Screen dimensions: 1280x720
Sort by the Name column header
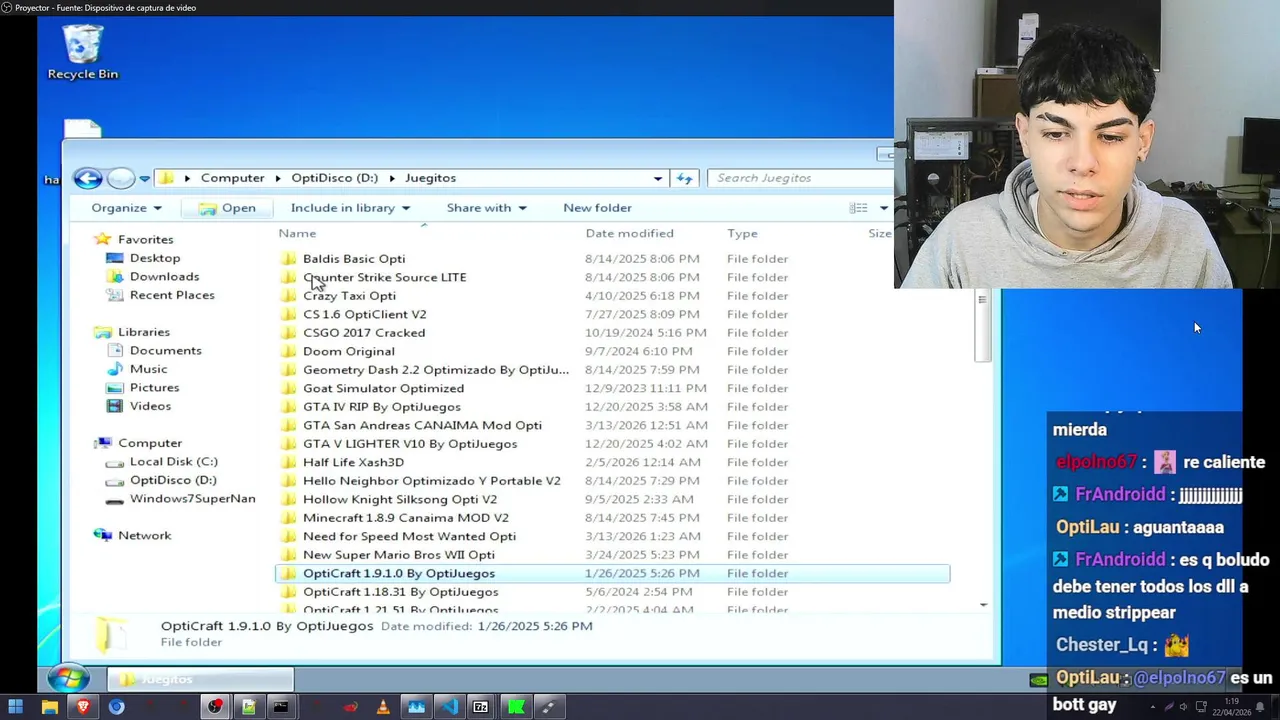[x=297, y=233]
